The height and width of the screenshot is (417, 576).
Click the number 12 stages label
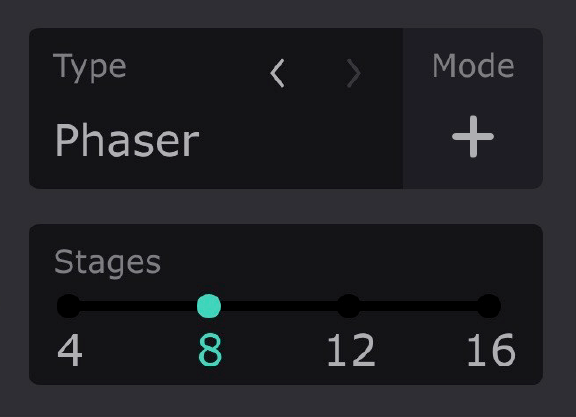(351, 350)
